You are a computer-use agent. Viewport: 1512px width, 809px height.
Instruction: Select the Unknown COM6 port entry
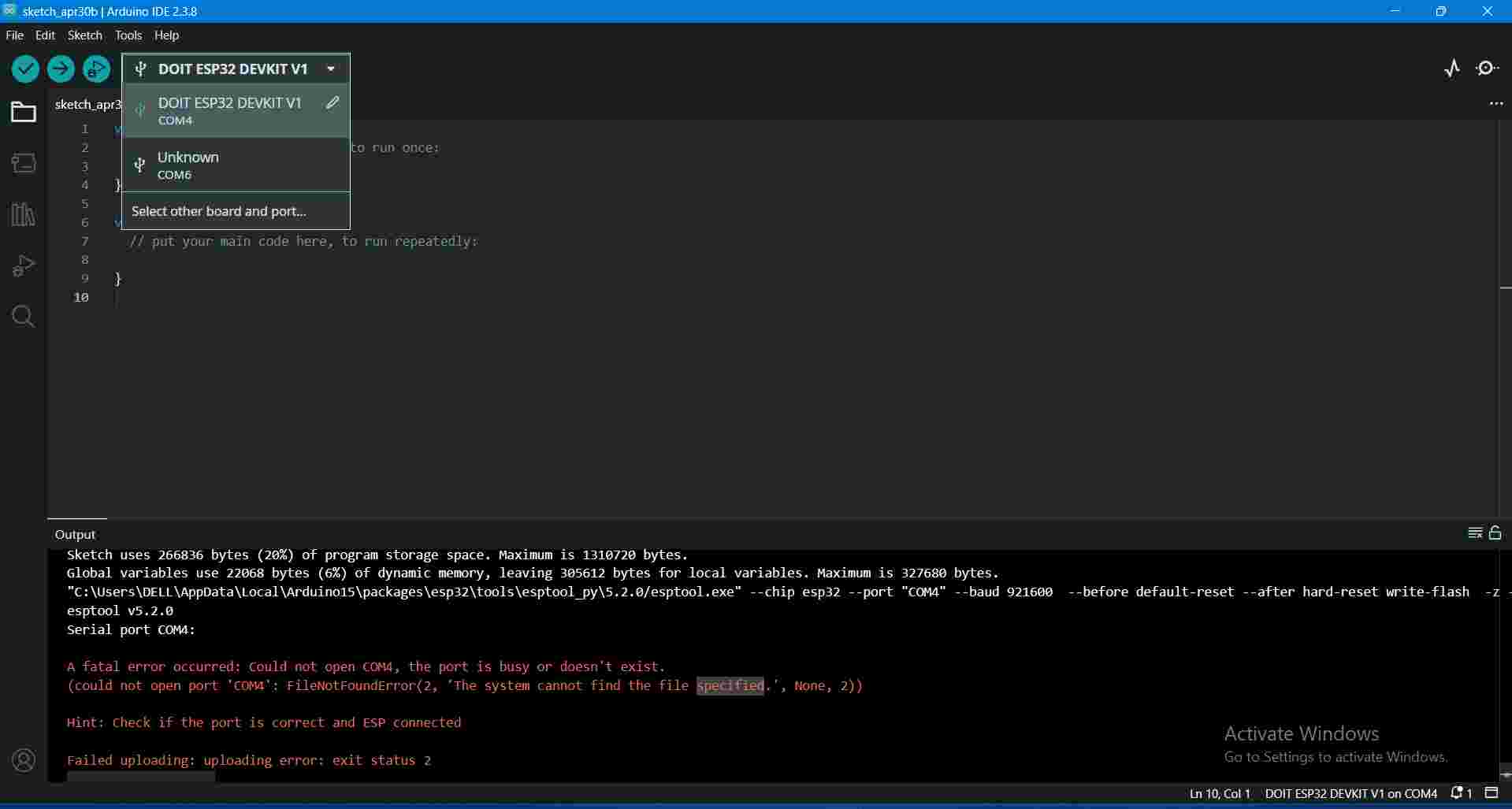[236, 165]
